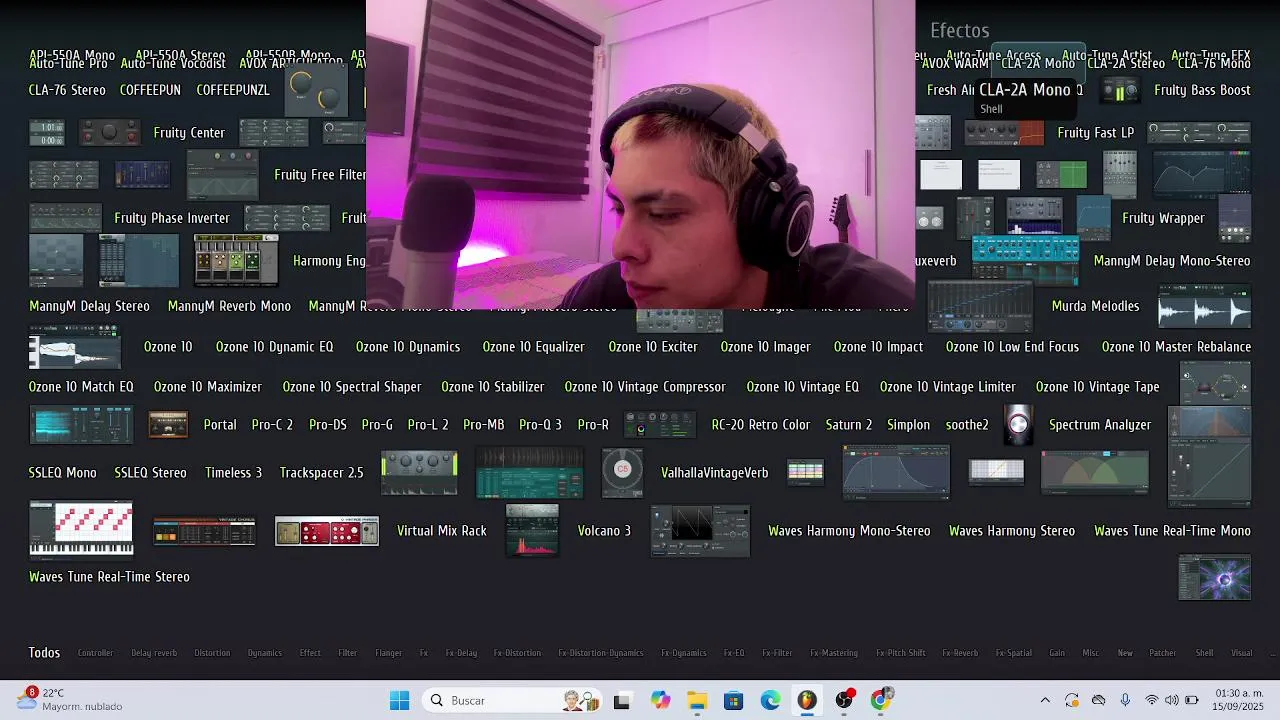Show hidden system tray icons

1045,700
